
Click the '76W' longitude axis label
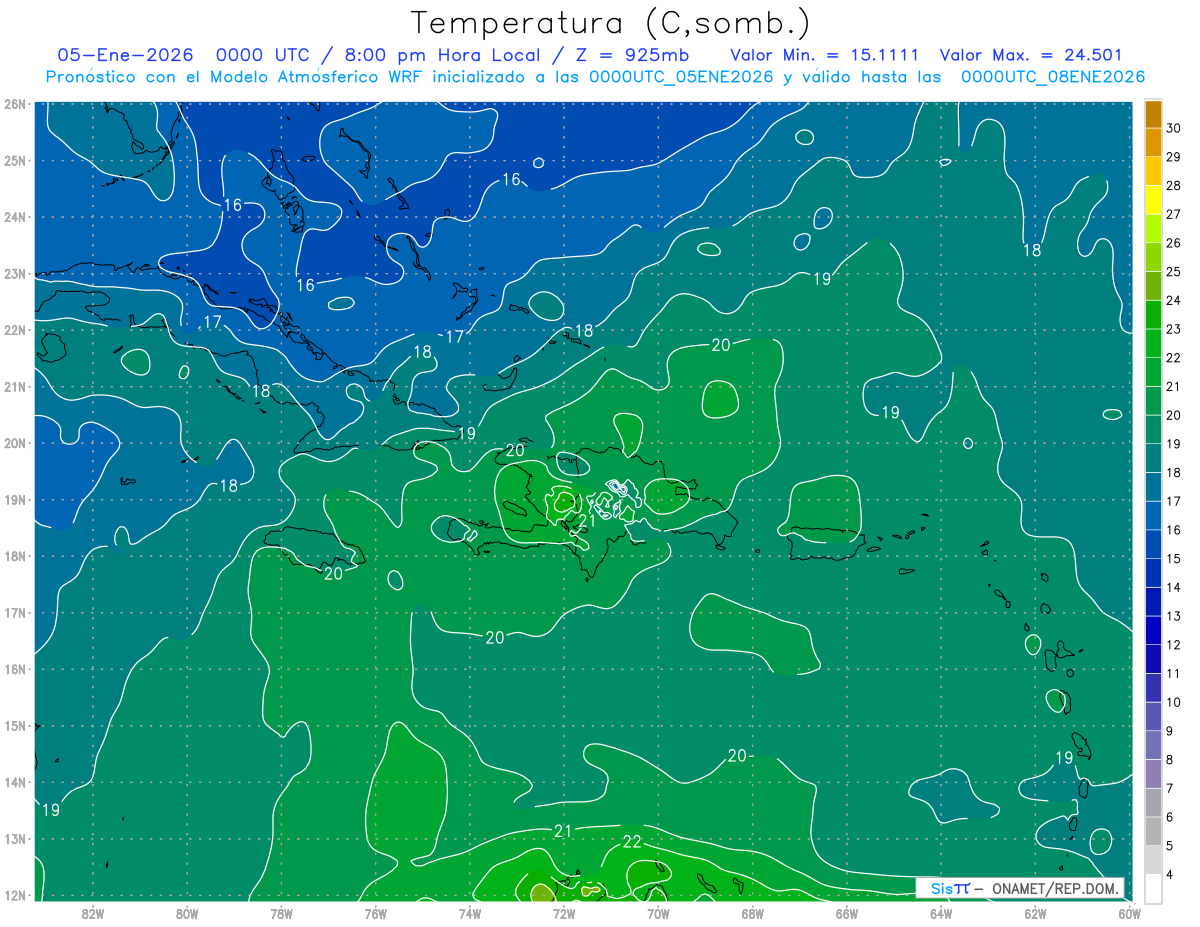[376, 912]
